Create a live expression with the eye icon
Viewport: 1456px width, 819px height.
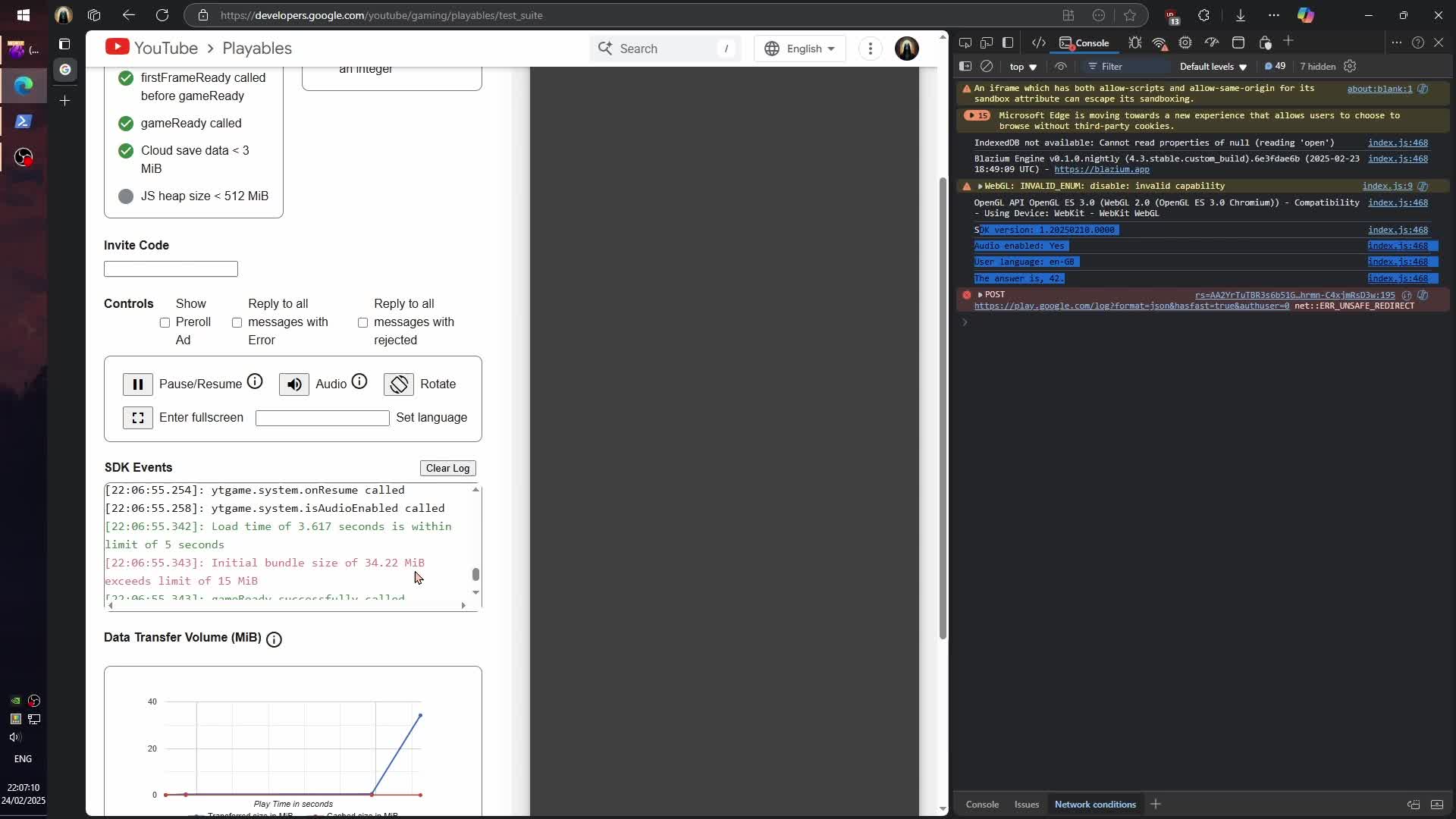click(1061, 67)
